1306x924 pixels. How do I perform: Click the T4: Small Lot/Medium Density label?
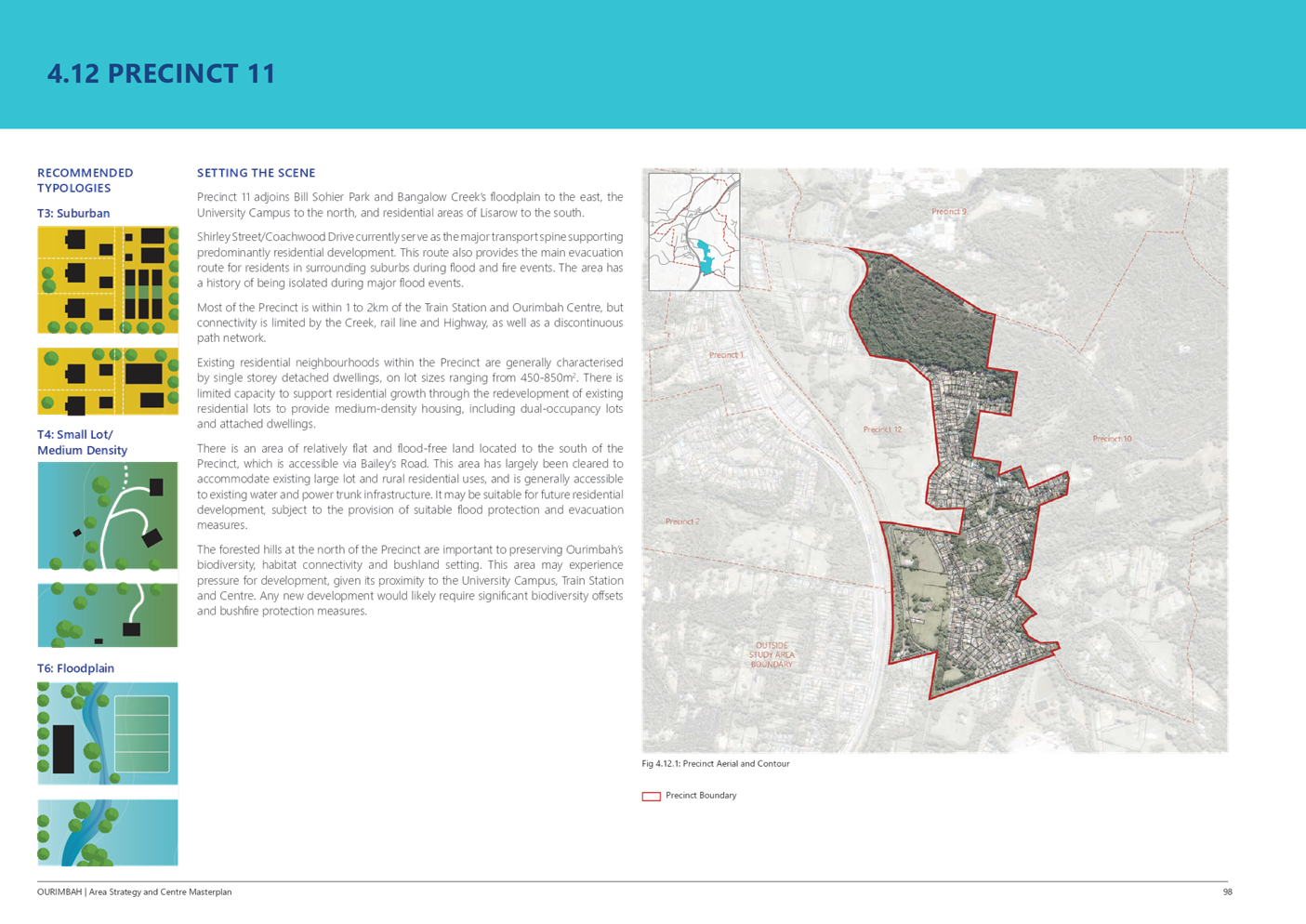click(x=82, y=442)
